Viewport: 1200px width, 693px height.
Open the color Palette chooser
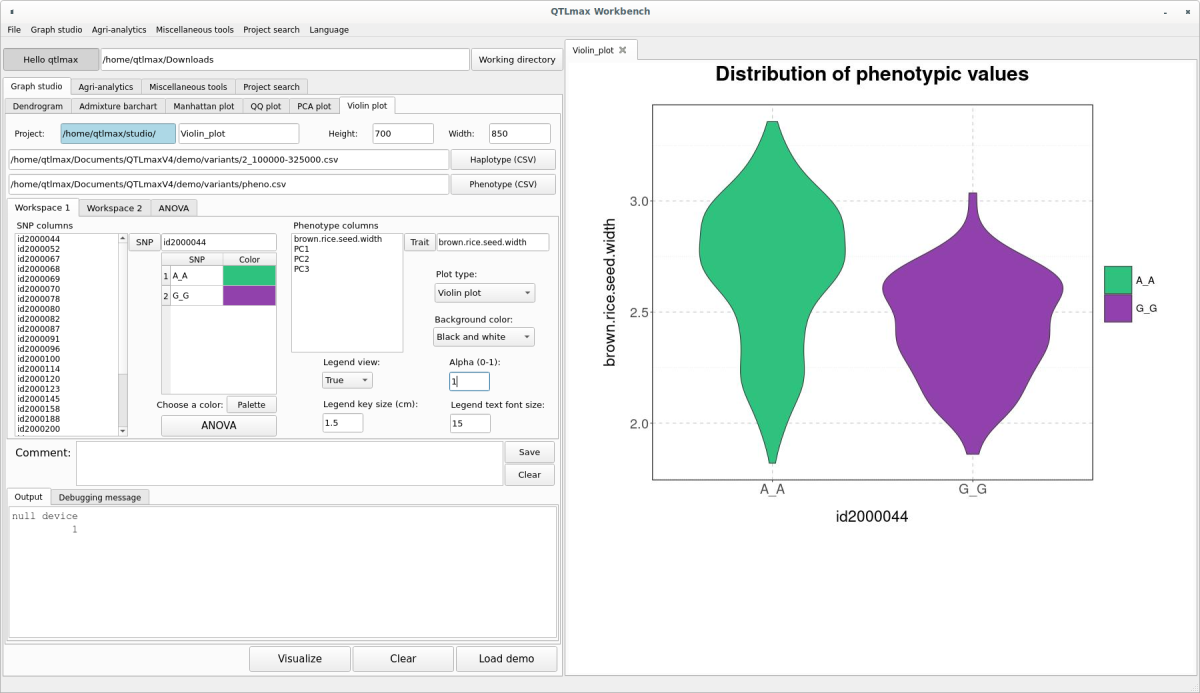click(251, 405)
